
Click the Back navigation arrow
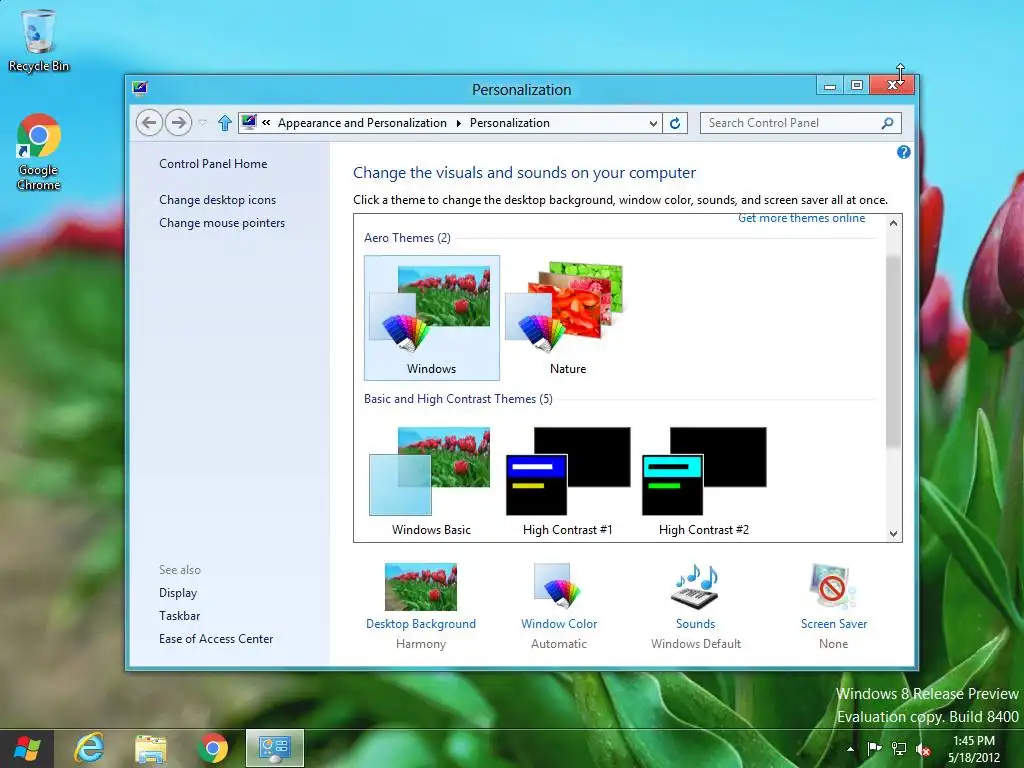[149, 123]
